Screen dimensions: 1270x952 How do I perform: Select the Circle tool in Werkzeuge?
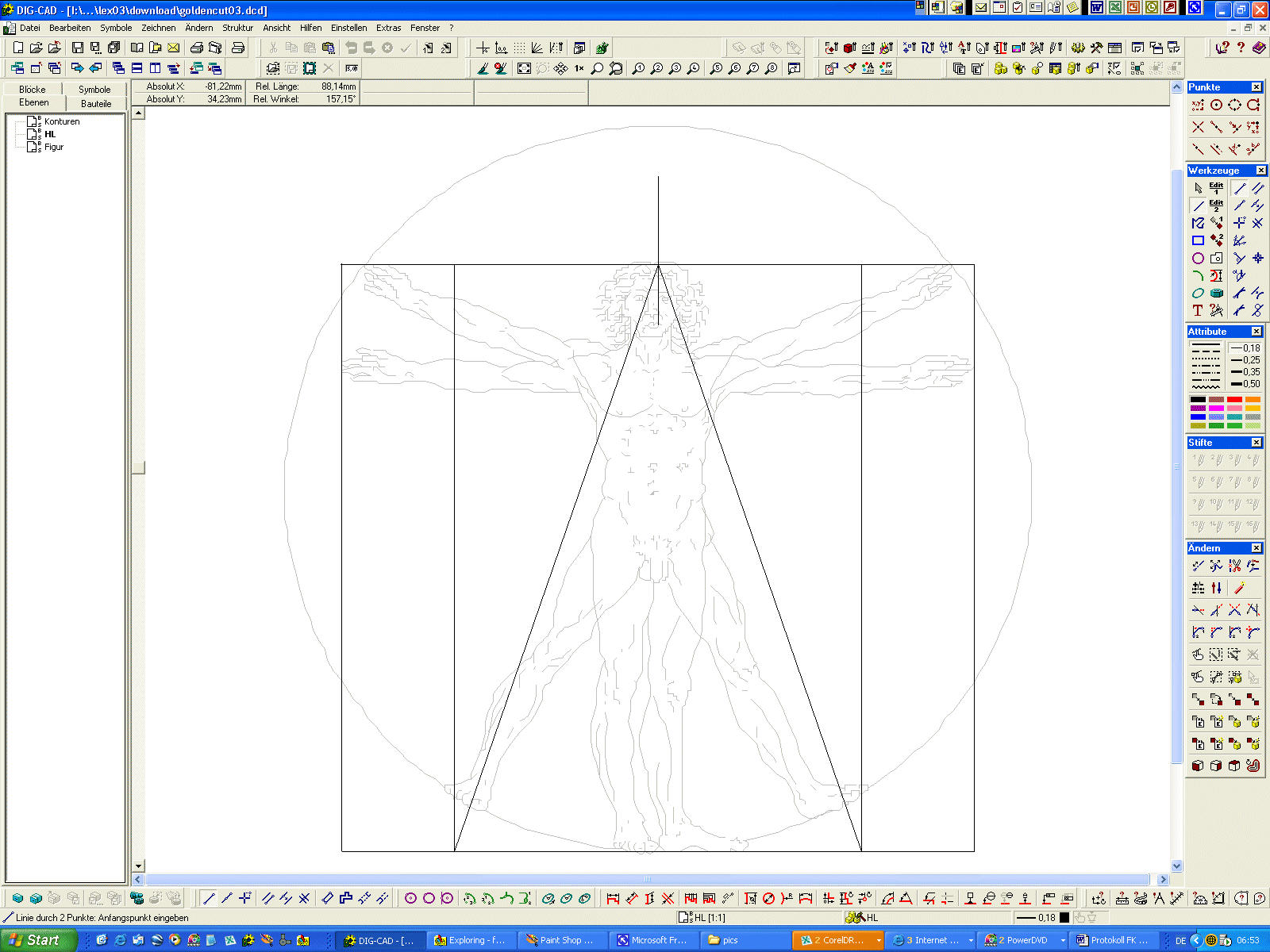point(1198,258)
